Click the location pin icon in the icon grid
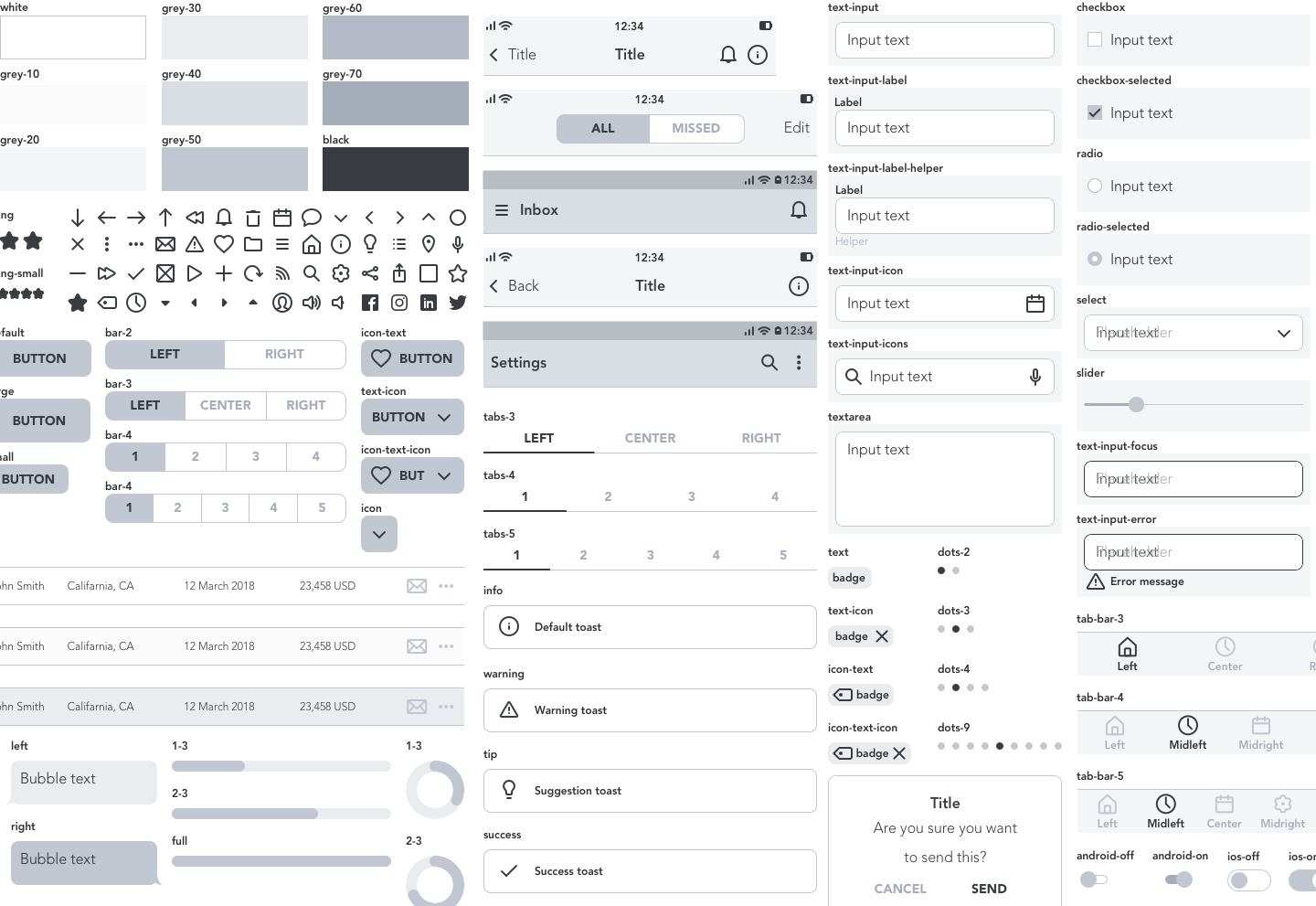The width and height of the screenshot is (1316, 906). pyautogui.click(x=429, y=244)
